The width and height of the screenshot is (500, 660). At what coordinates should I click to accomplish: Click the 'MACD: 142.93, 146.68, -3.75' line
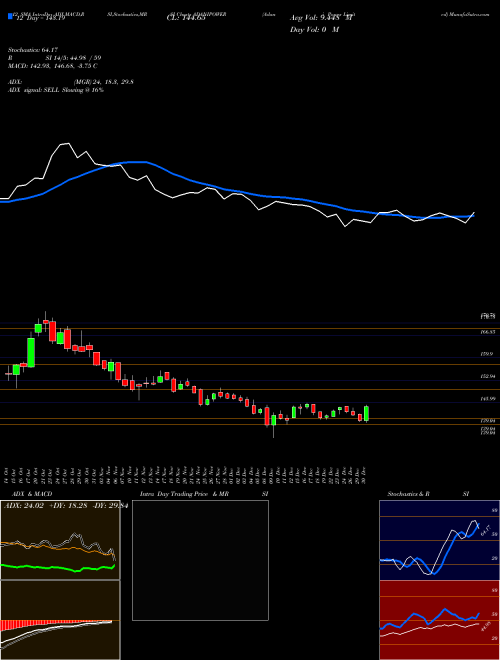coord(53,67)
